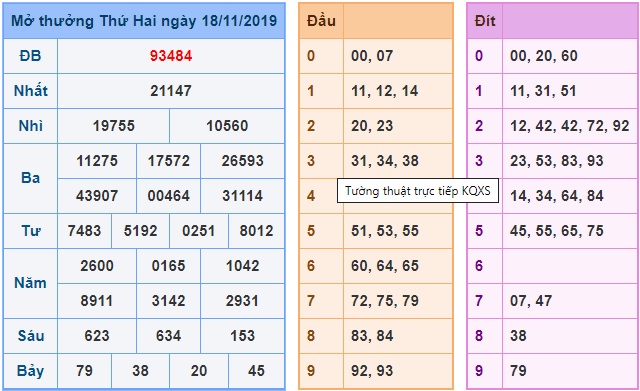Click fourth prize number 8012
The width and height of the screenshot is (640, 391).
click(256, 231)
